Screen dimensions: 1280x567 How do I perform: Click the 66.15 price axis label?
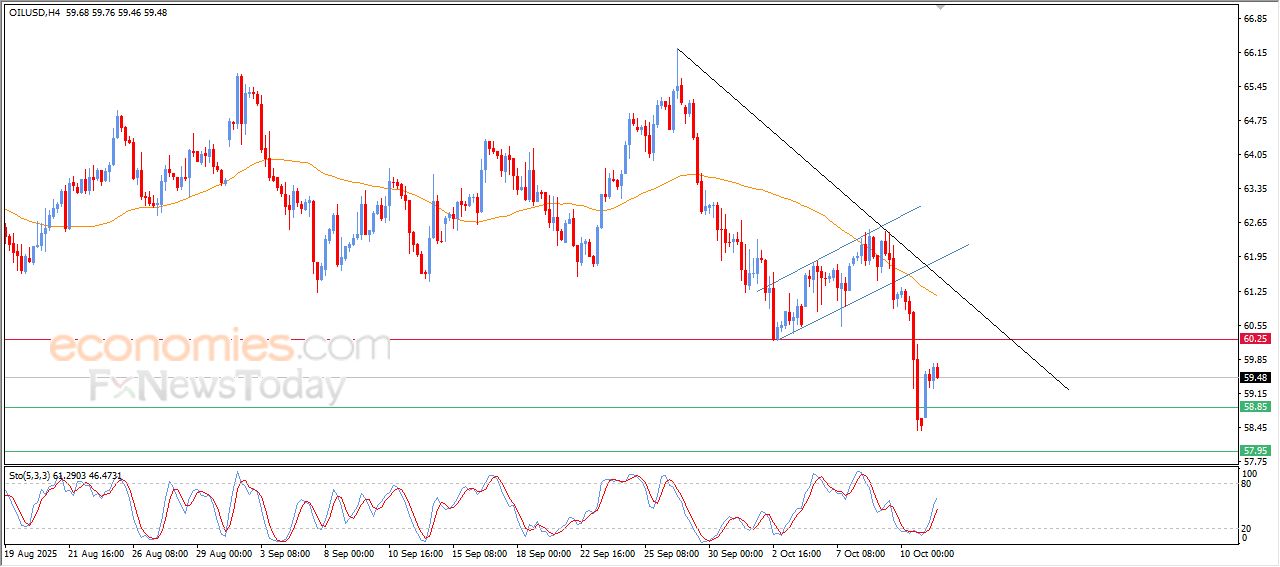[x=1255, y=53]
